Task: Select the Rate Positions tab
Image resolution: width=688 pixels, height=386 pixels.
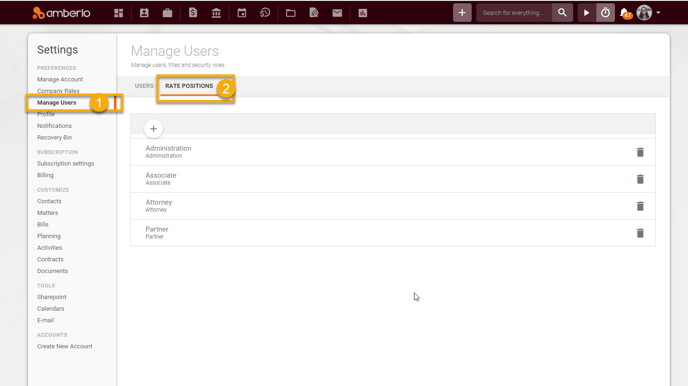Action: pos(189,86)
